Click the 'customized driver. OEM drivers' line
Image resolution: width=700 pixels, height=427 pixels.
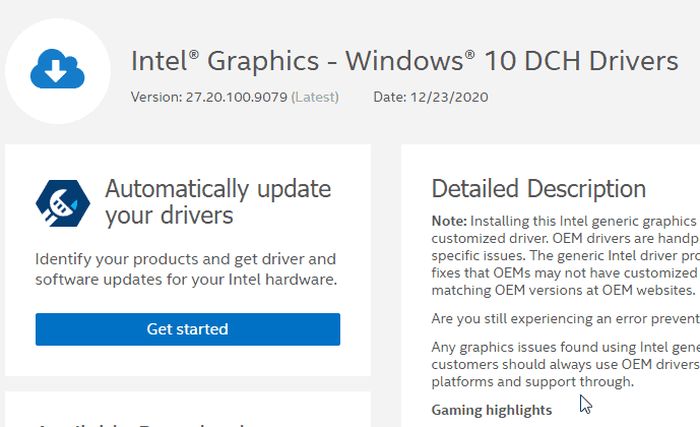tap(565, 238)
